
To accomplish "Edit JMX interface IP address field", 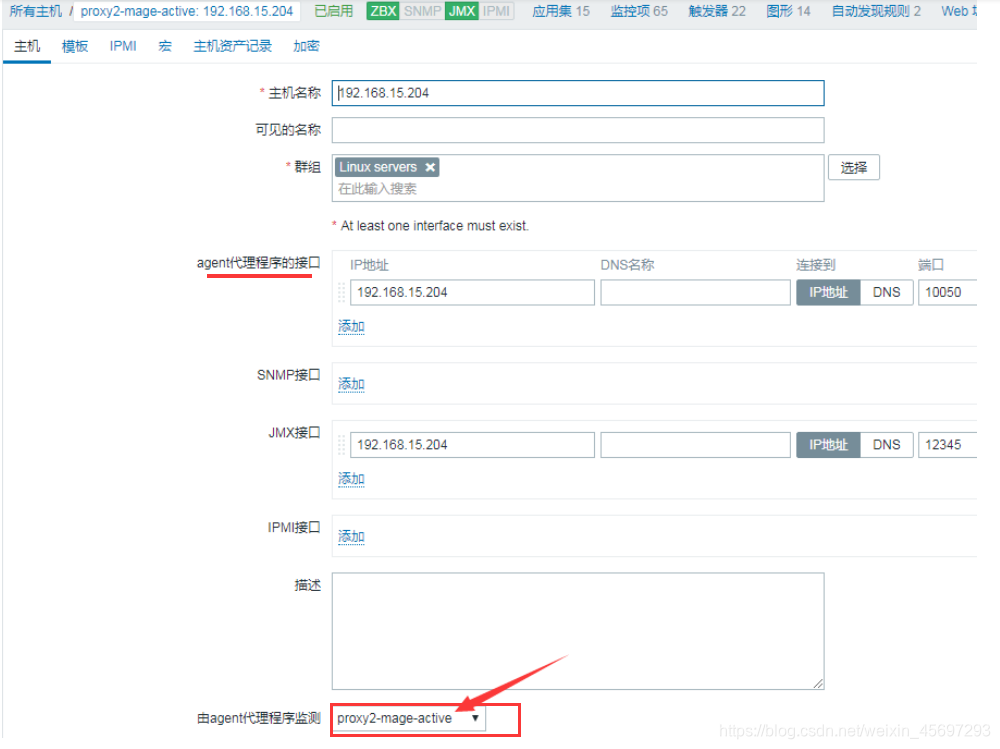I will click(x=472, y=445).
